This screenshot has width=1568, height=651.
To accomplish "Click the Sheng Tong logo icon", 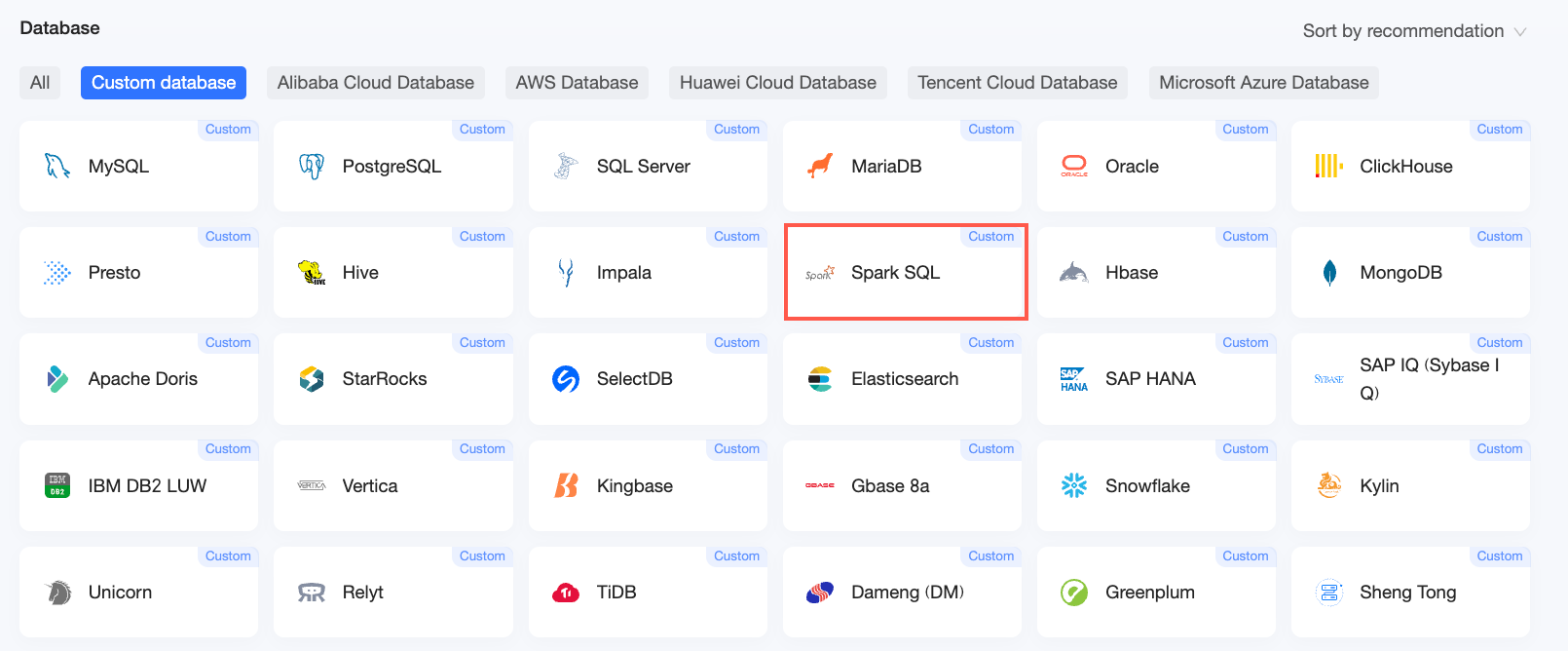I will click(x=1328, y=593).
